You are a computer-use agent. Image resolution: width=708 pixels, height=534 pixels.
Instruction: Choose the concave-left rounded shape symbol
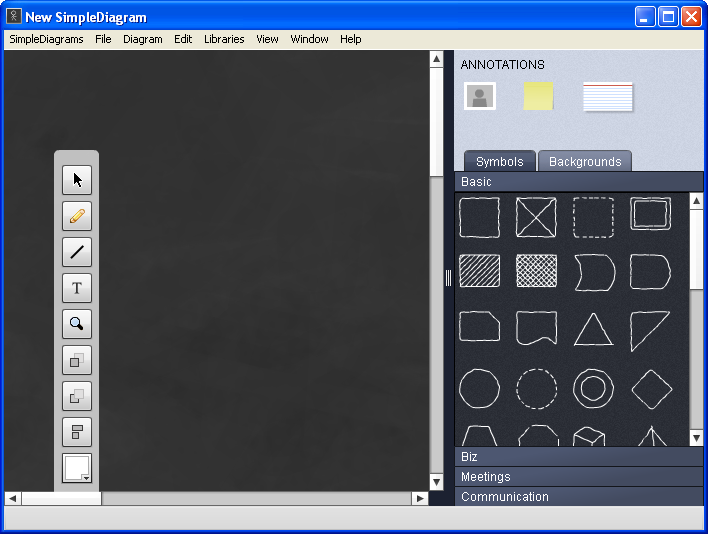[x=595, y=273]
